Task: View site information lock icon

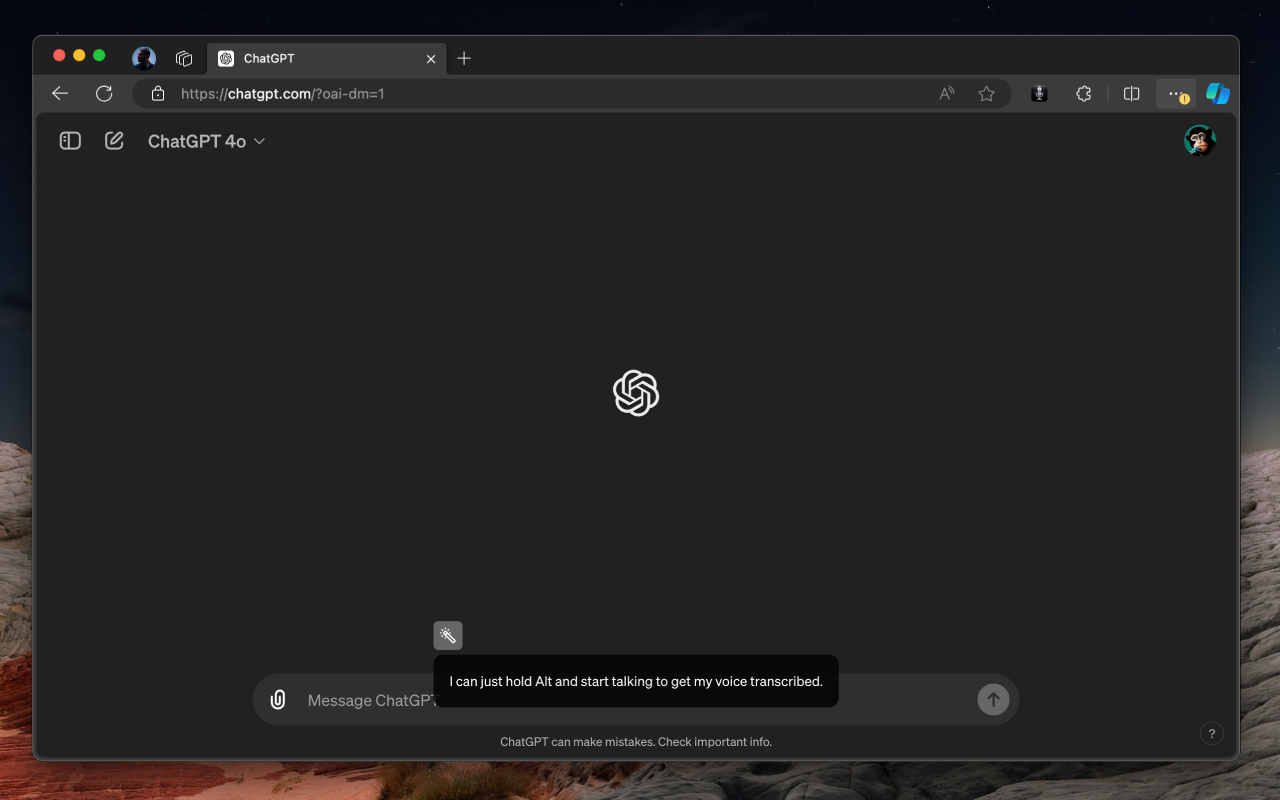Action: pos(157,93)
